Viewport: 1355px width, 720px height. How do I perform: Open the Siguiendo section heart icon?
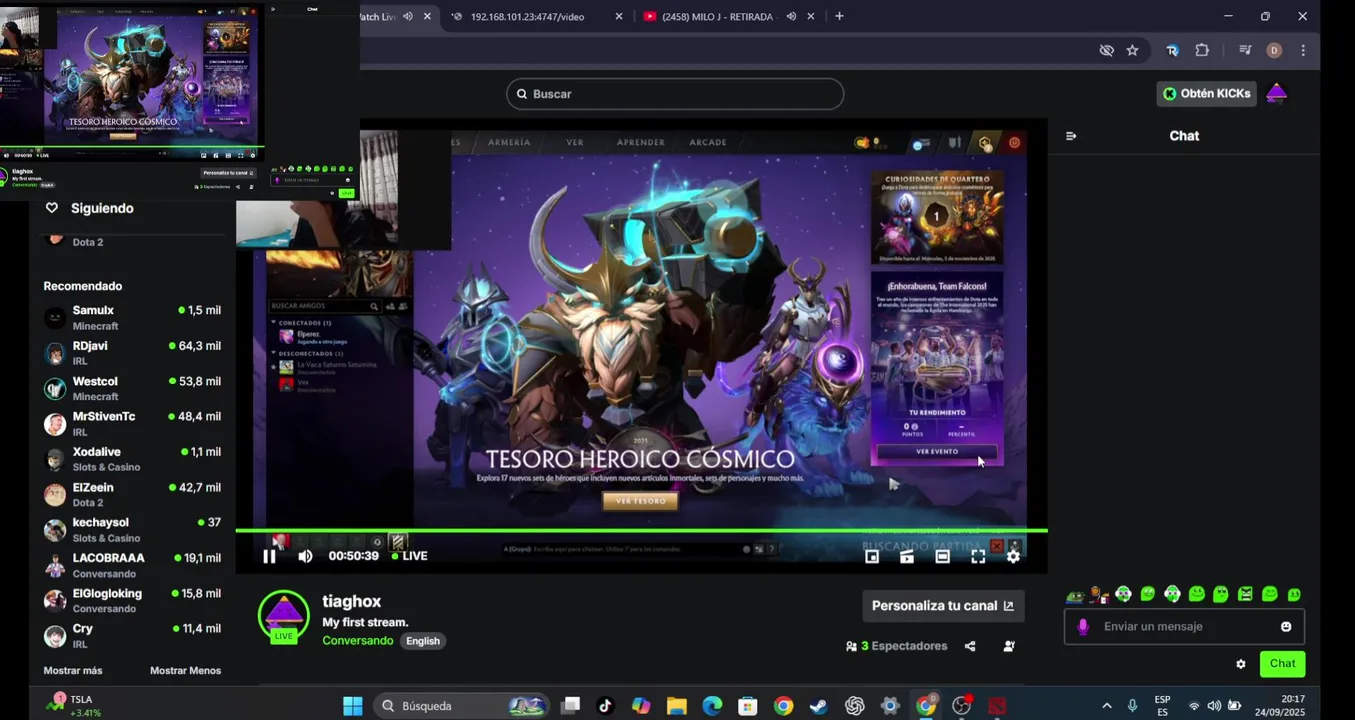tap(52, 208)
